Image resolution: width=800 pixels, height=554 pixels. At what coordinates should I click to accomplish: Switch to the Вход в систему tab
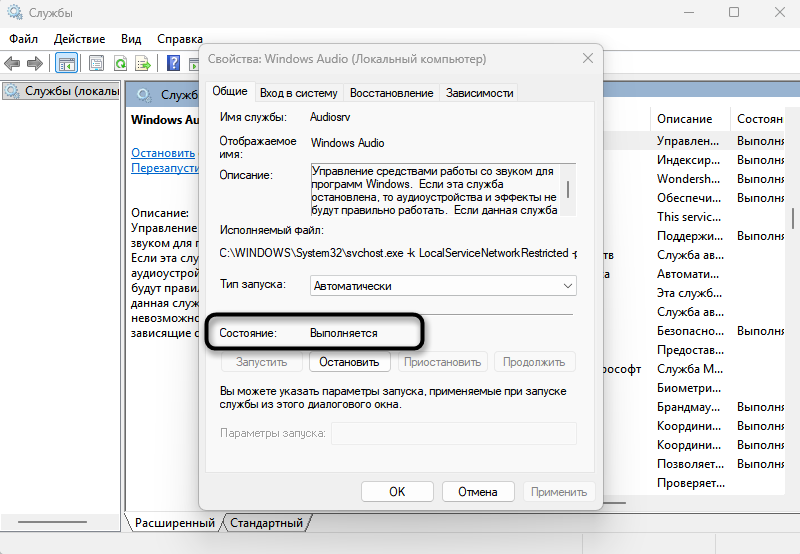(298, 93)
